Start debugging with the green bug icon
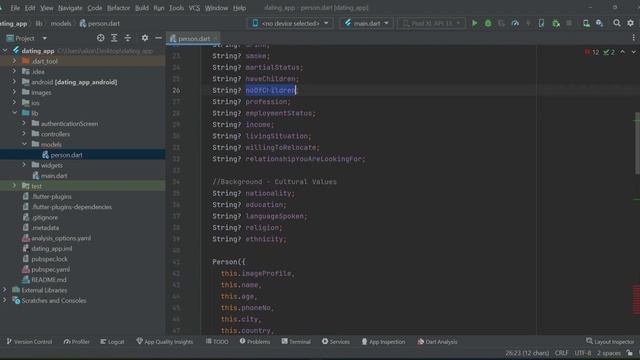640x360 pixels. click(x=488, y=23)
